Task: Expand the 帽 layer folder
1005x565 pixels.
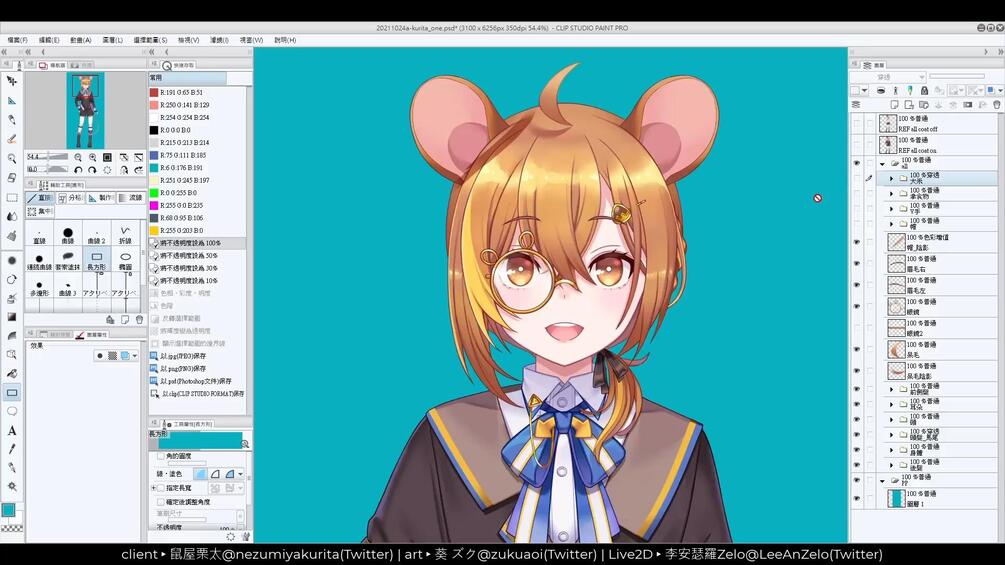Action: (x=891, y=224)
